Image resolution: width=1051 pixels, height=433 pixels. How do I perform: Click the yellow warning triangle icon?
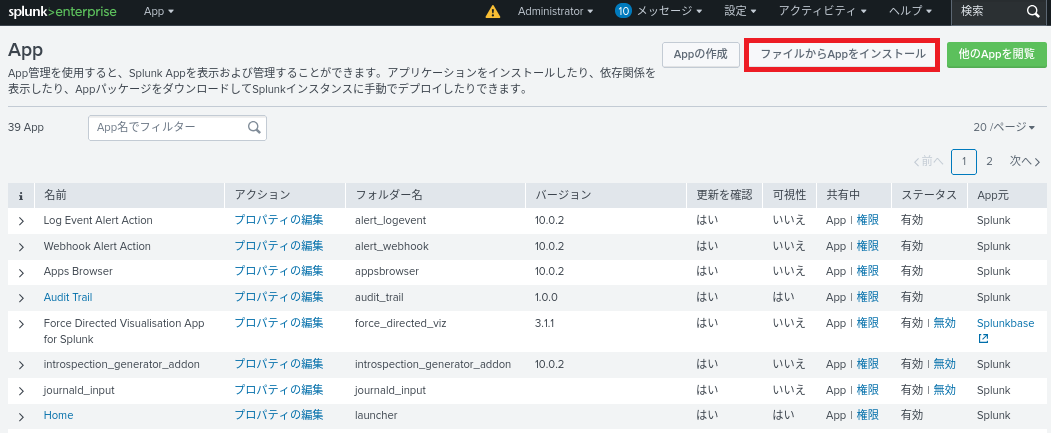click(492, 12)
